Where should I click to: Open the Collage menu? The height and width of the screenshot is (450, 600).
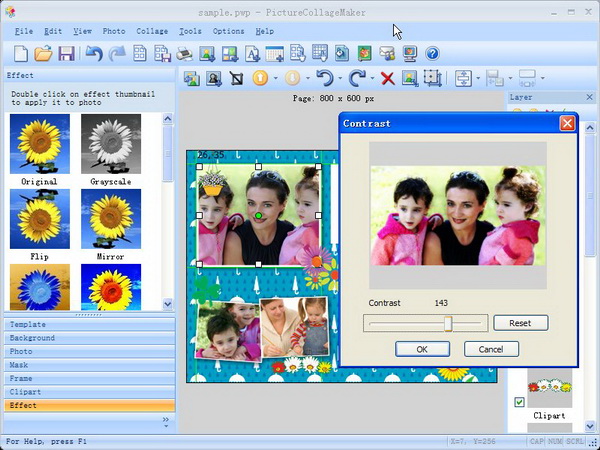(x=152, y=31)
